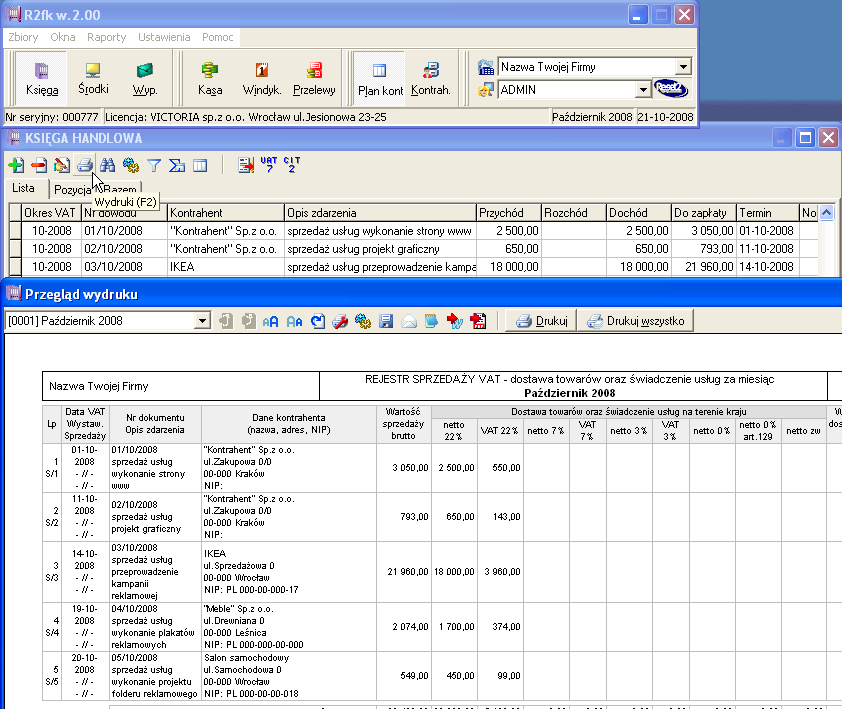This screenshot has height=709, width=842.
Task: Click the edit document icon in Księga Handlowa
Action: click(x=62, y=165)
